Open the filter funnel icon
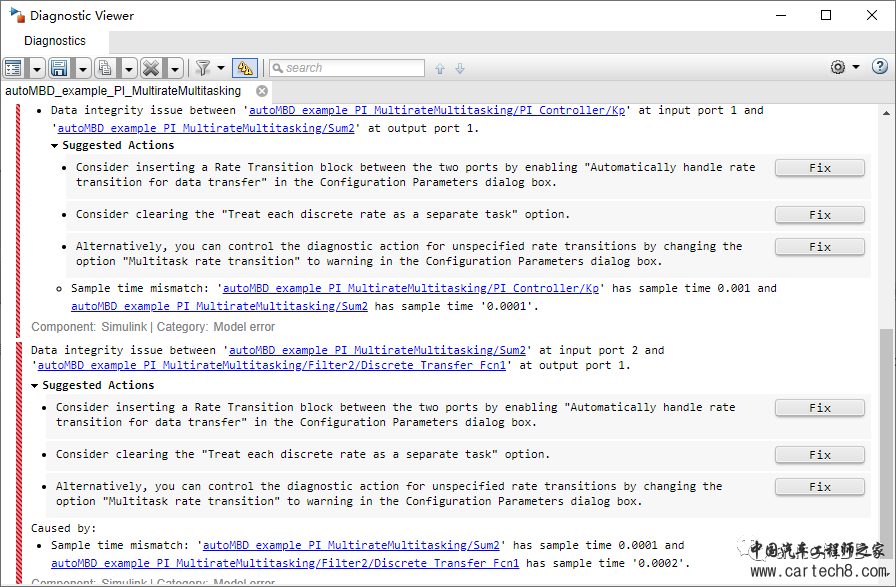The image size is (896, 587). (203, 68)
